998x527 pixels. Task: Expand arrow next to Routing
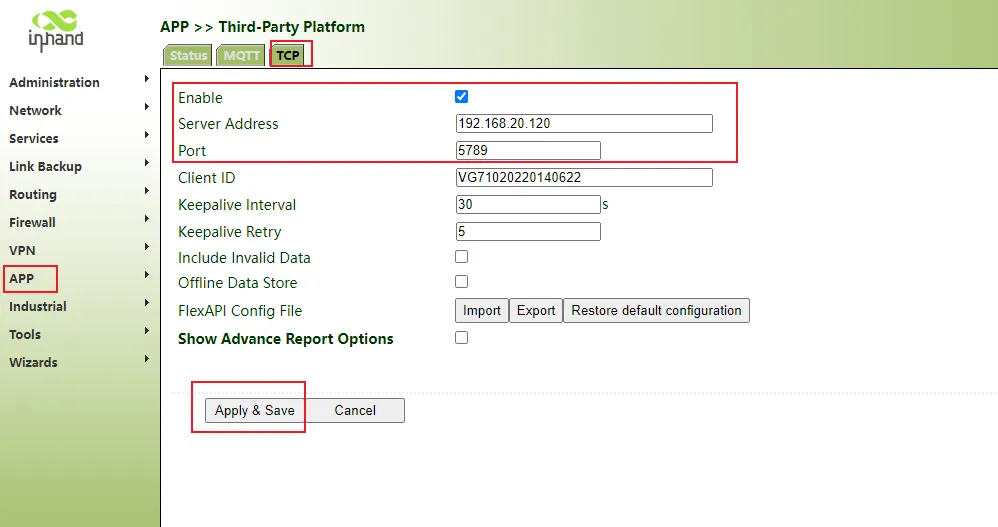tap(147, 191)
